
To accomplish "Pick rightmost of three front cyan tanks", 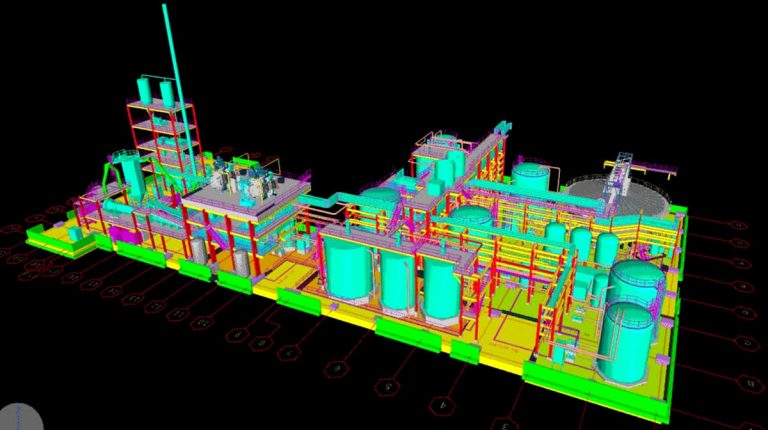I will pyautogui.click(x=440, y=292).
